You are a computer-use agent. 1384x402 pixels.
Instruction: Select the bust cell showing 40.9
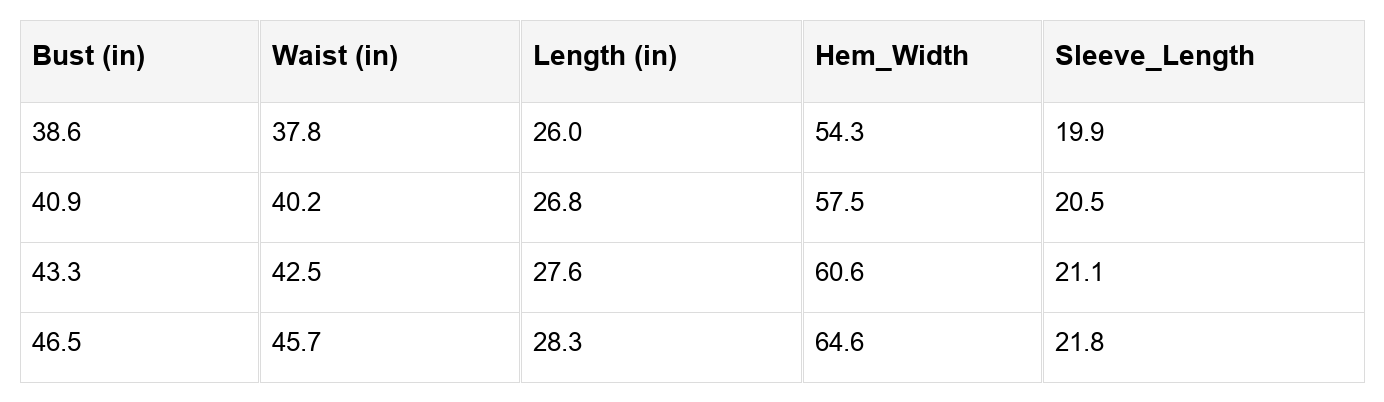[57, 203]
